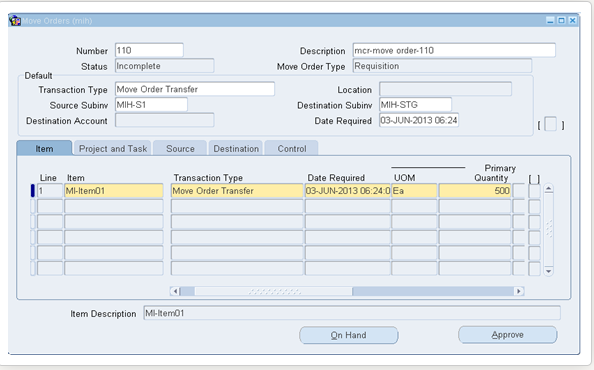Maximize the Move Orders window
Screen dimensions: 594x370
click(x=561, y=20)
